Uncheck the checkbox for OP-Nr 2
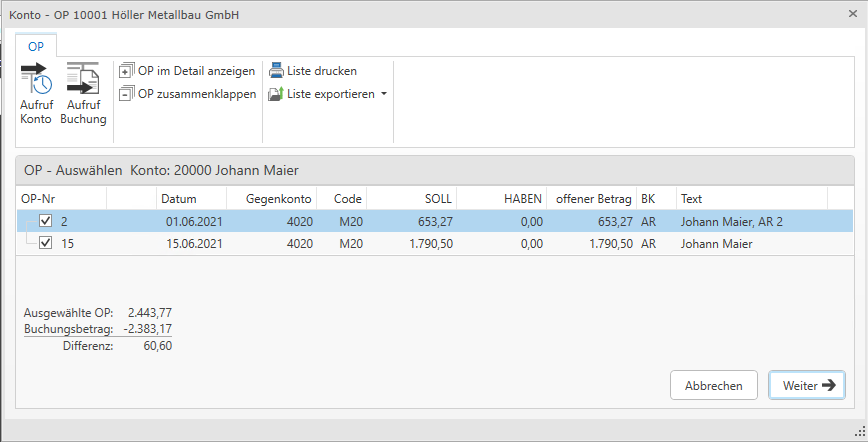This screenshot has height=442, width=868. [45, 221]
